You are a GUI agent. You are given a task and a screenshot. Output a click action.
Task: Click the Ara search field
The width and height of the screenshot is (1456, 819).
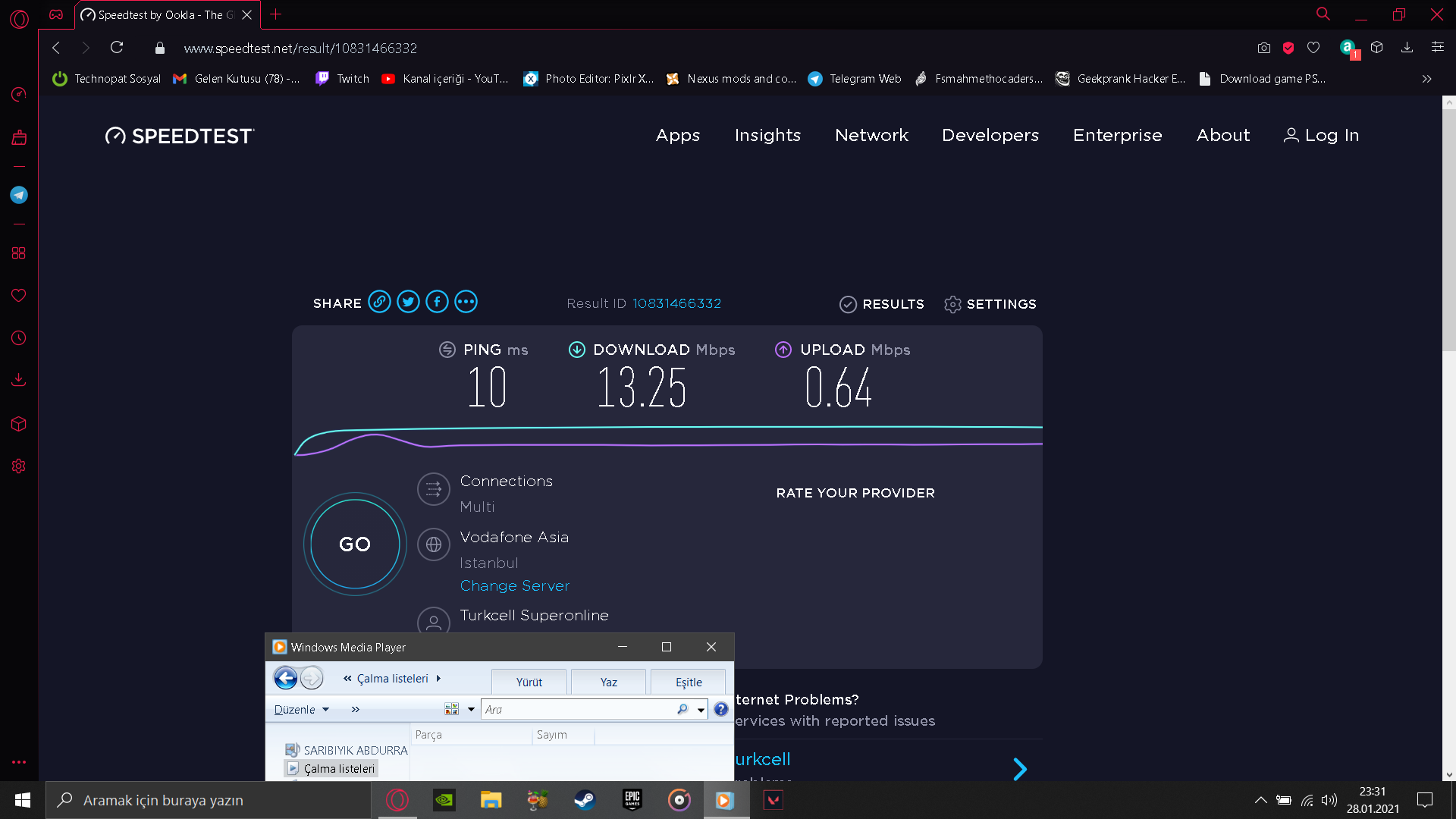578,709
